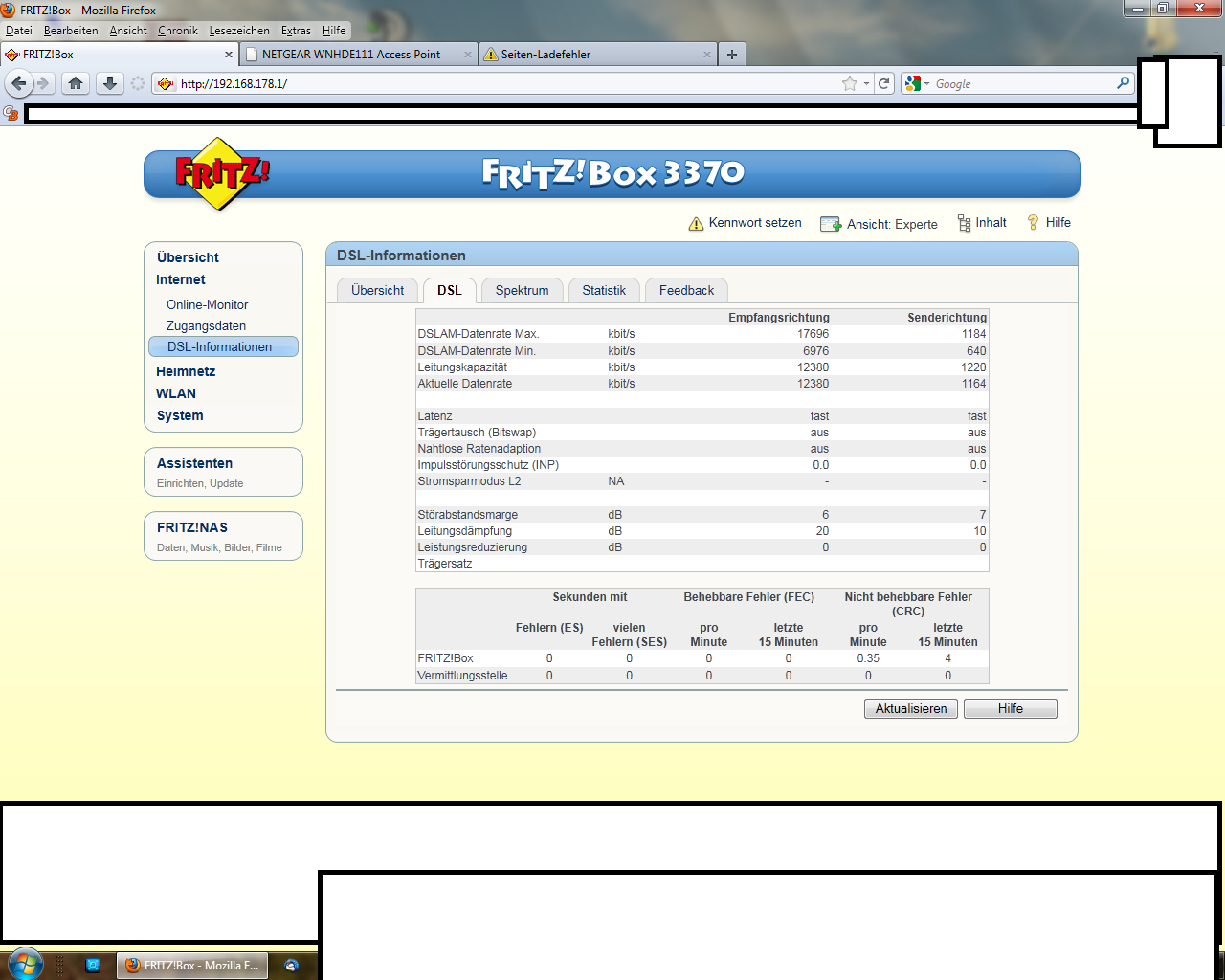Click the Störabstandsmarge row label
Screen dimensions: 1225x980
point(467,515)
